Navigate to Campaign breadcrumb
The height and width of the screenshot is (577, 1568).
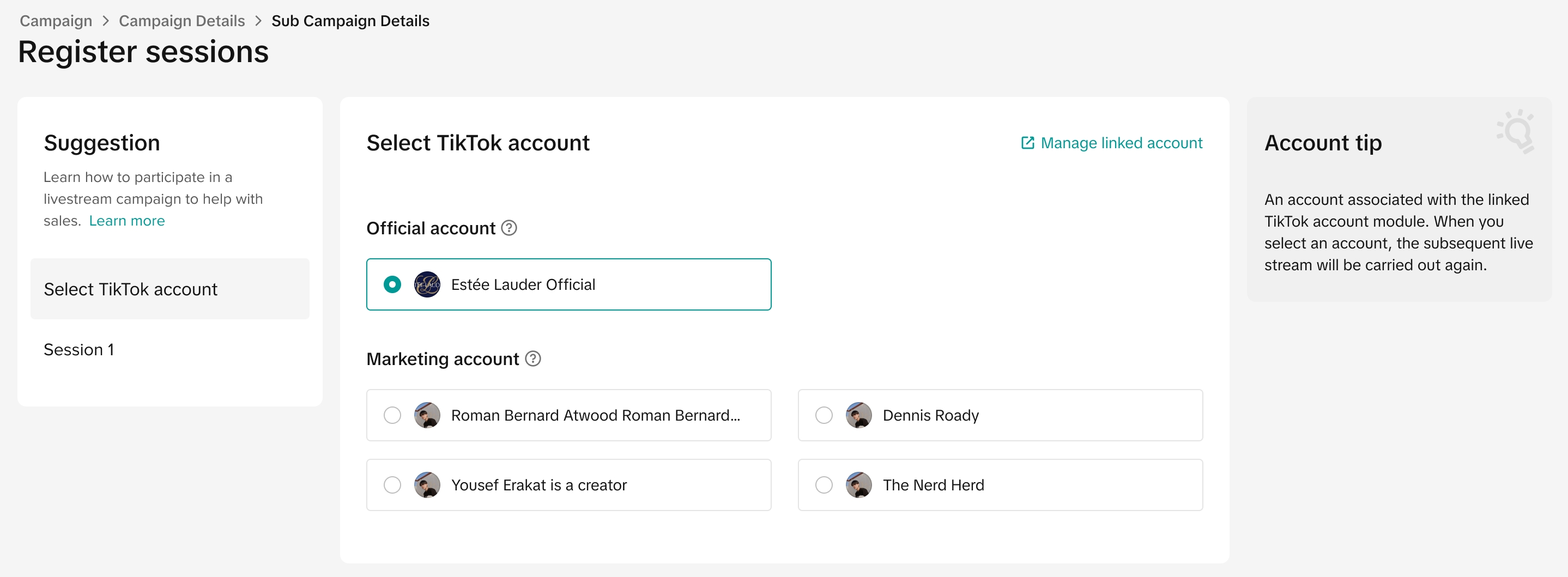pos(56,21)
